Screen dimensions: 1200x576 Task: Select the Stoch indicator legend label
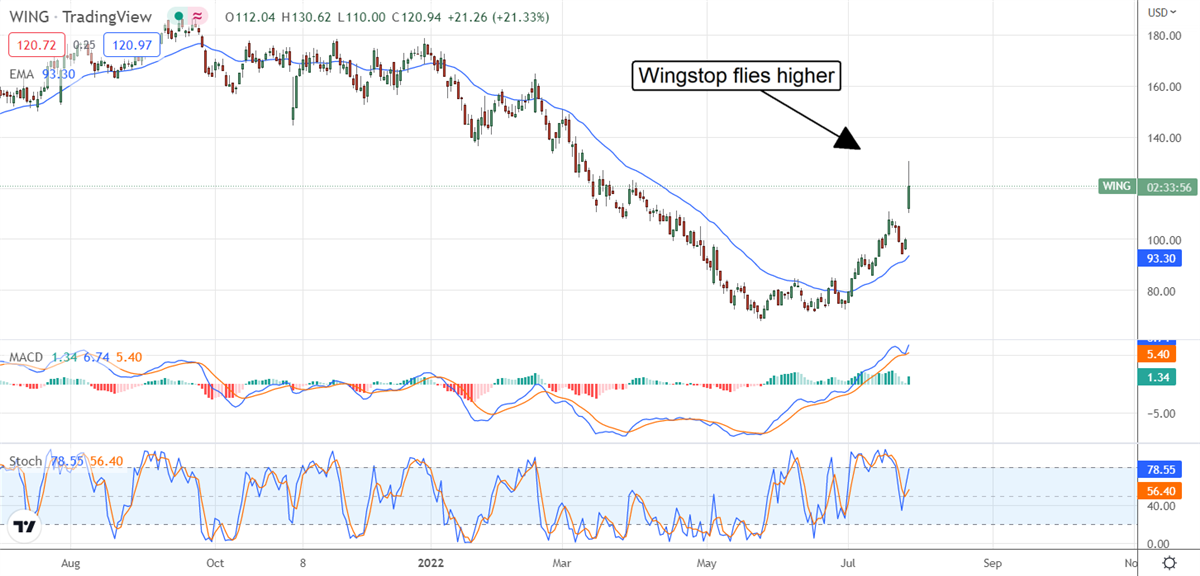25,461
